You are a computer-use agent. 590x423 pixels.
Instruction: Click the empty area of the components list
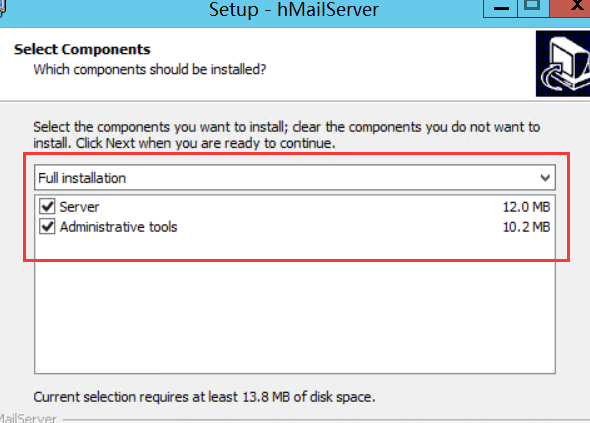click(295, 305)
